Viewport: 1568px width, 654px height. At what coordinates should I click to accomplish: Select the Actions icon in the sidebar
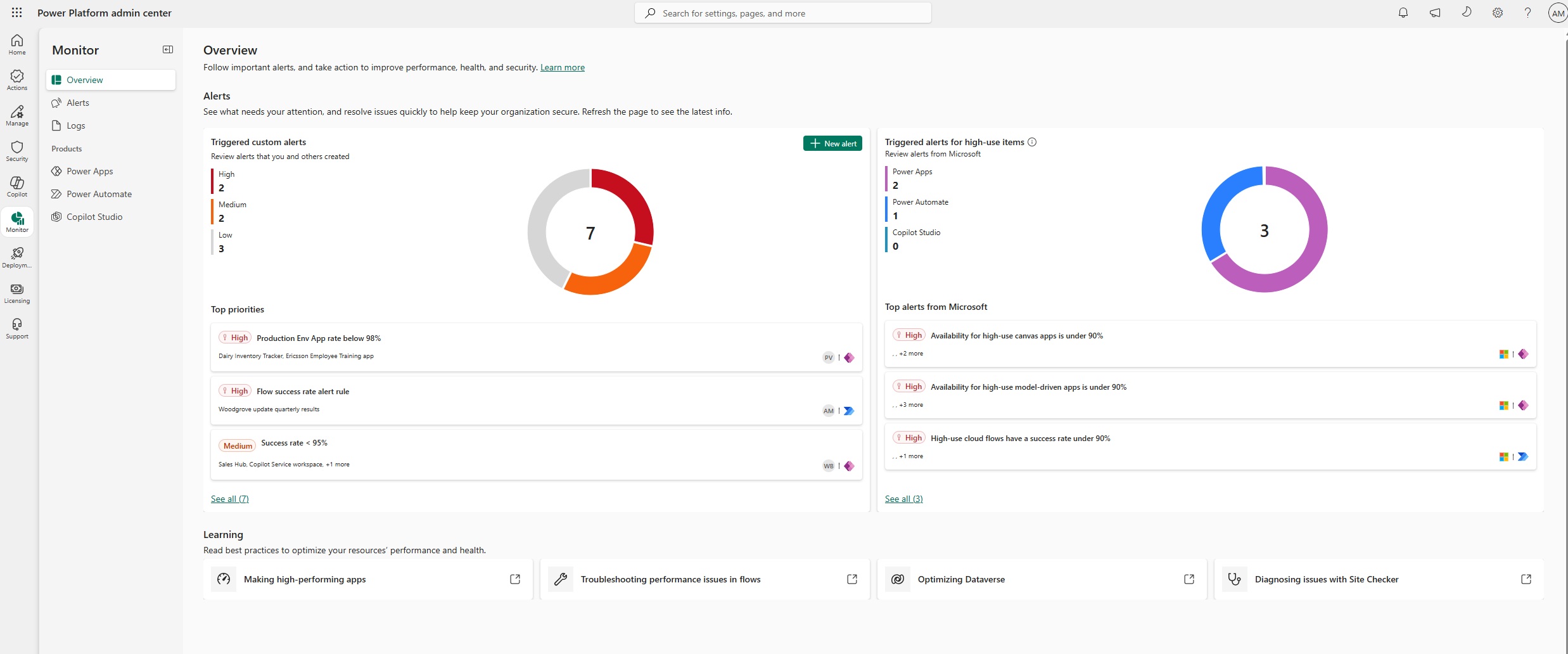[16, 80]
